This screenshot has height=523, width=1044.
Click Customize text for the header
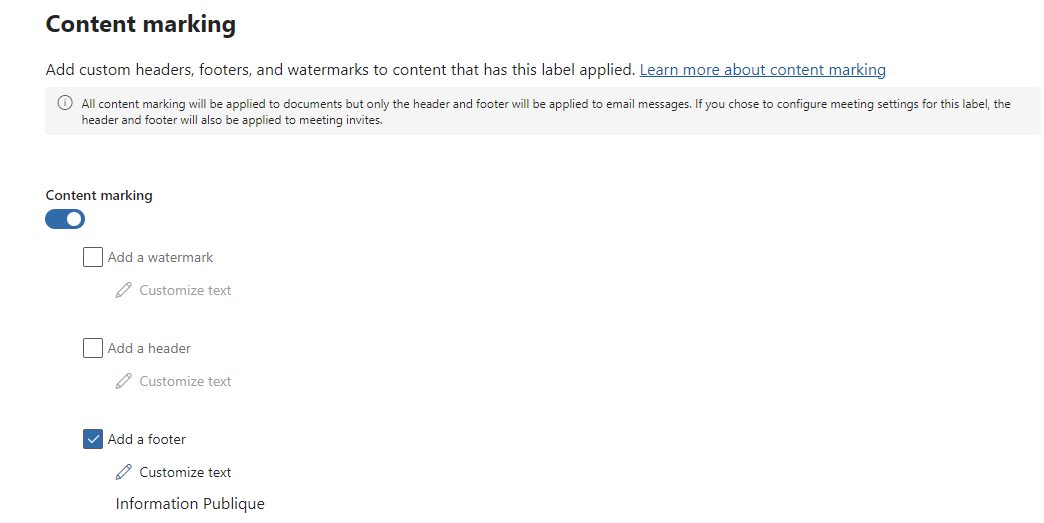coord(185,382)
